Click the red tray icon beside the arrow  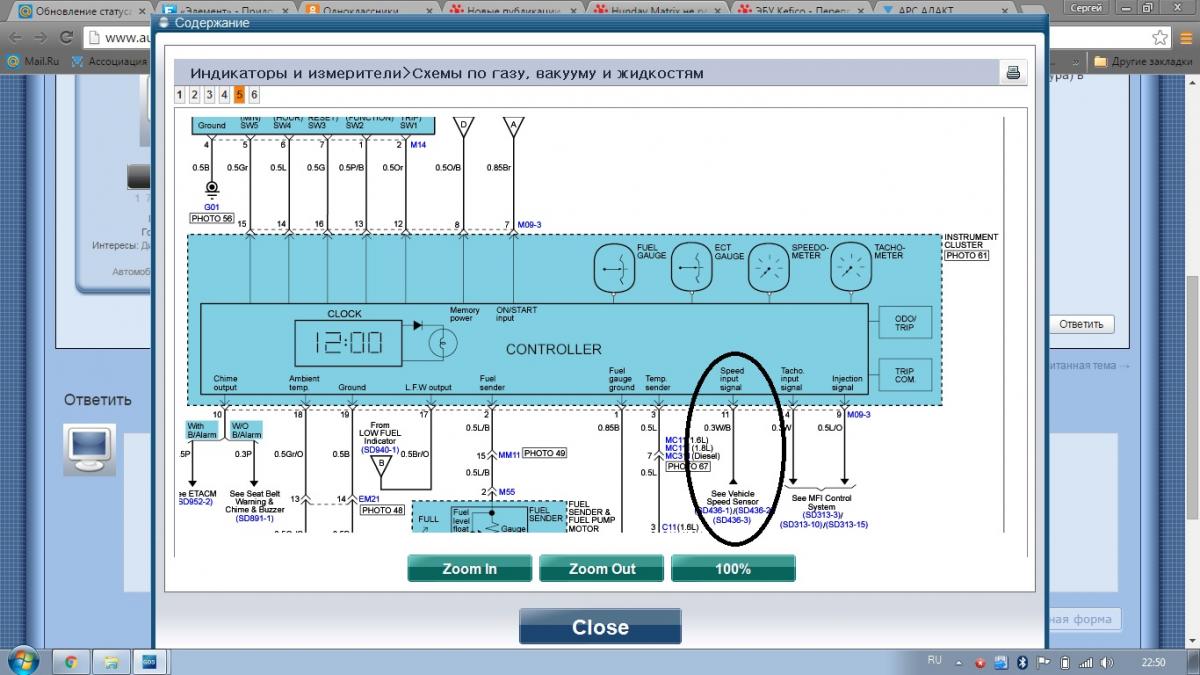click(x=980, y=662)
